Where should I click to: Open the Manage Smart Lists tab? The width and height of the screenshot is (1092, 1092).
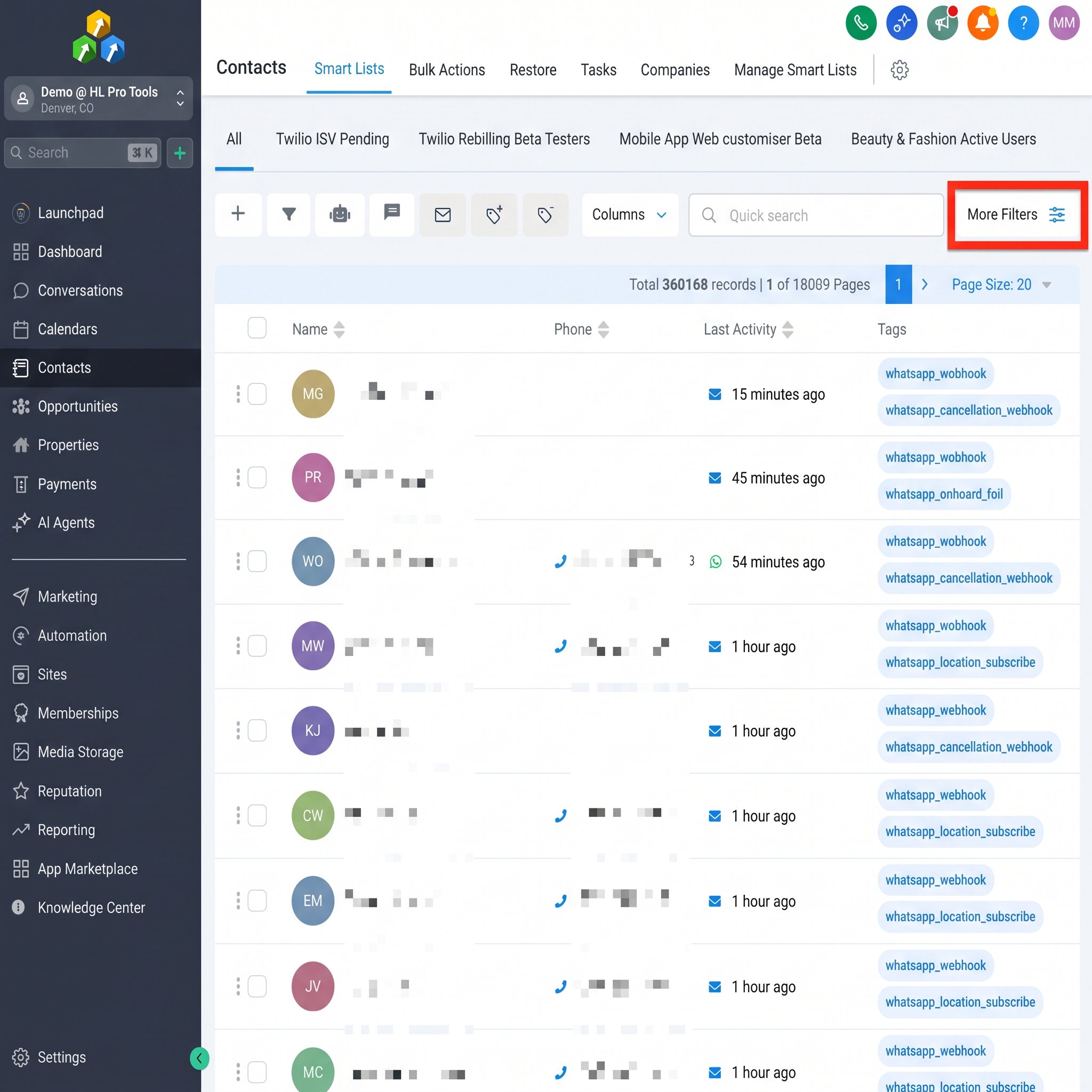[x=794, y=70]
